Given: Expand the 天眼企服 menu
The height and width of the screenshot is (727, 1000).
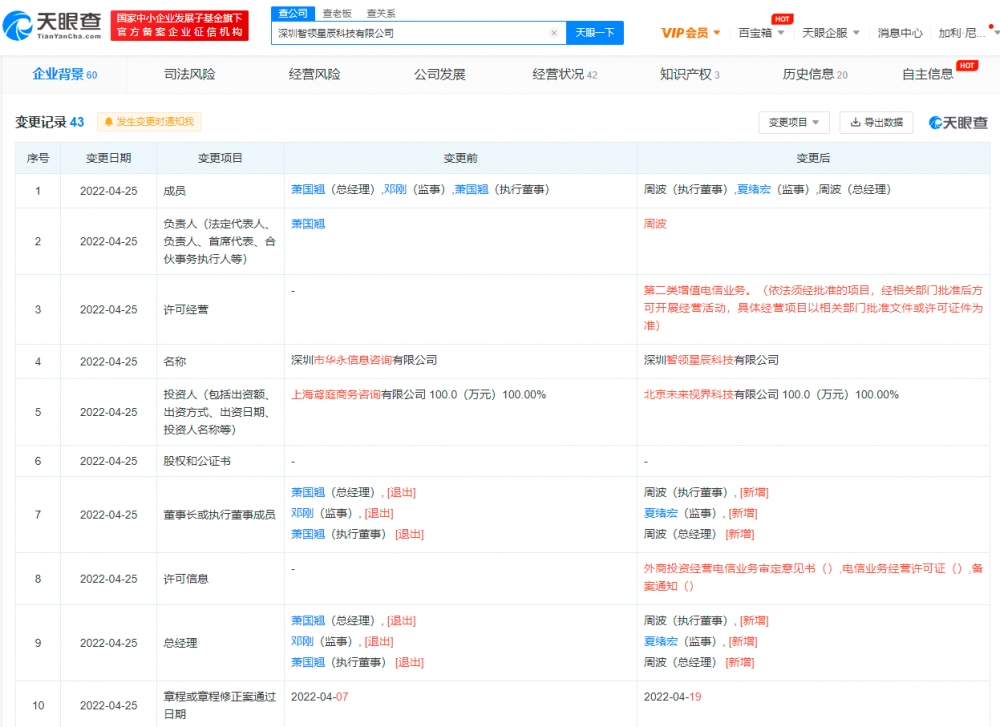Looking at the screenshot, I should (830, 33).
